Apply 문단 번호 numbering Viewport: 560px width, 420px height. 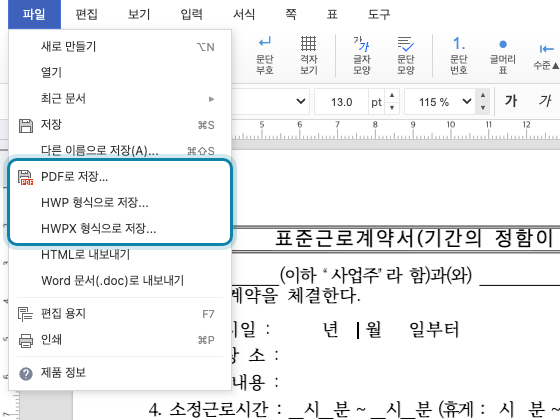click(459, 55)
